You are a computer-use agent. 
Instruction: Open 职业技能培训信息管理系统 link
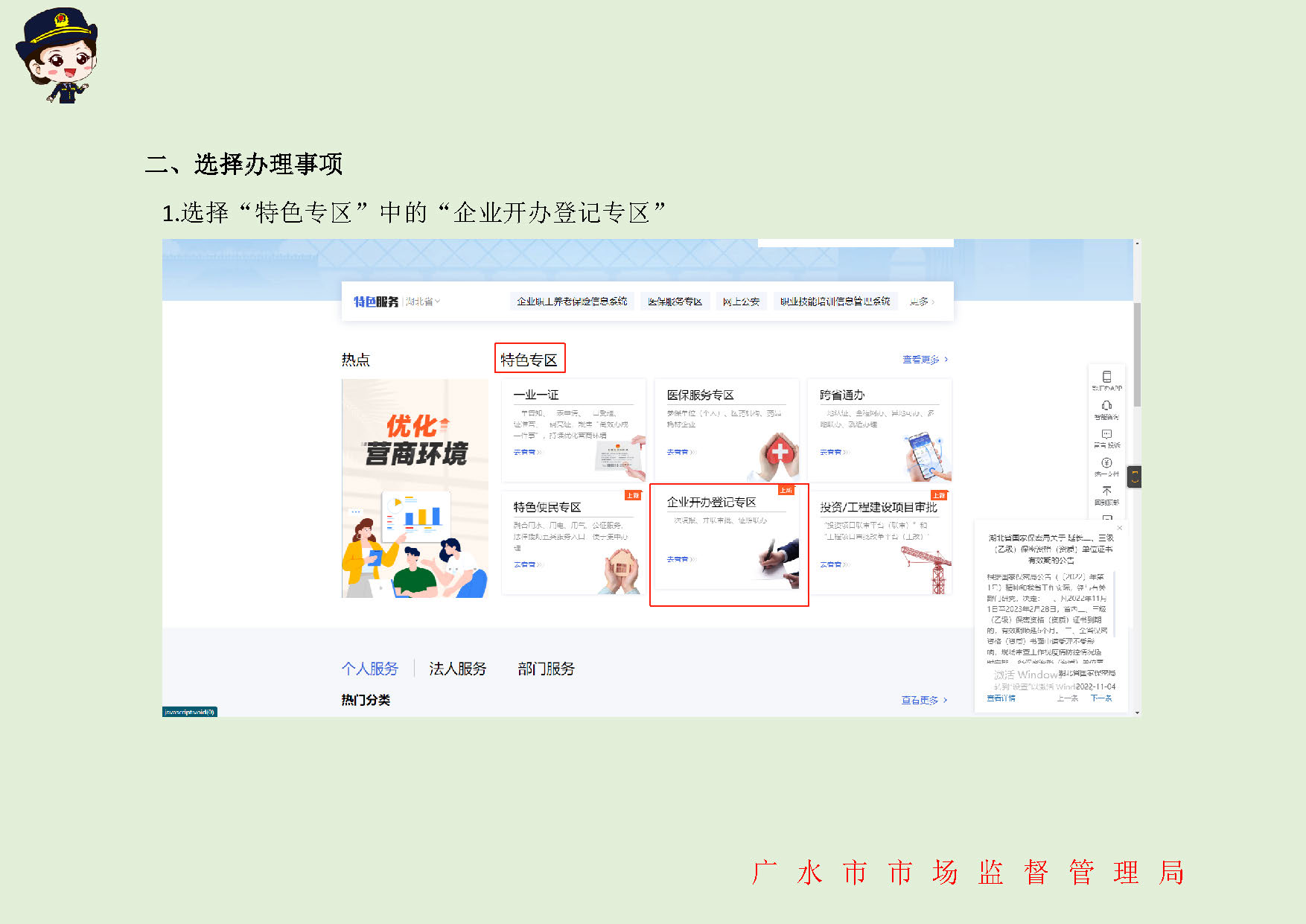[835, 302]
